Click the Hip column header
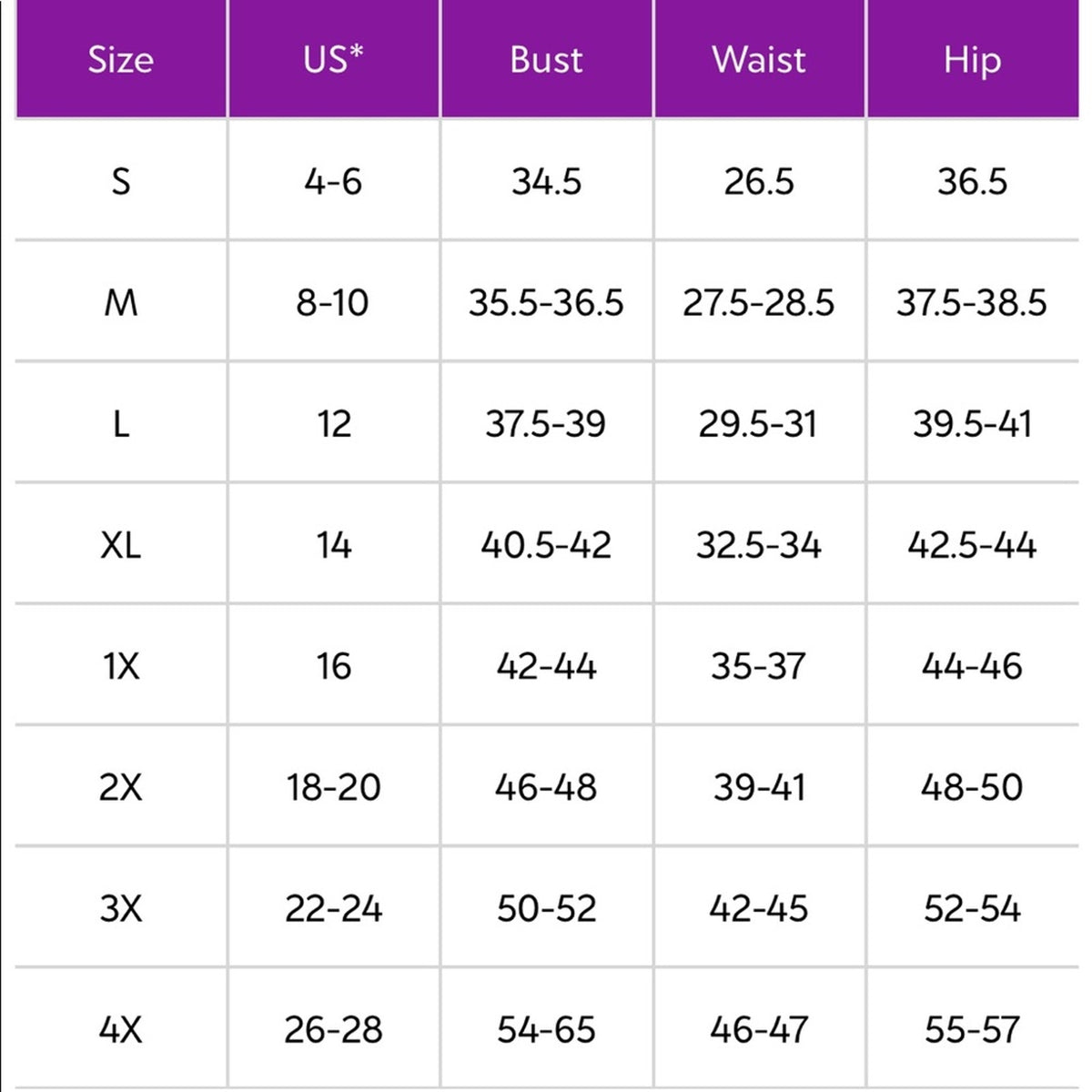Viewport: 1092px width, 1092px height. click(972, 59)
